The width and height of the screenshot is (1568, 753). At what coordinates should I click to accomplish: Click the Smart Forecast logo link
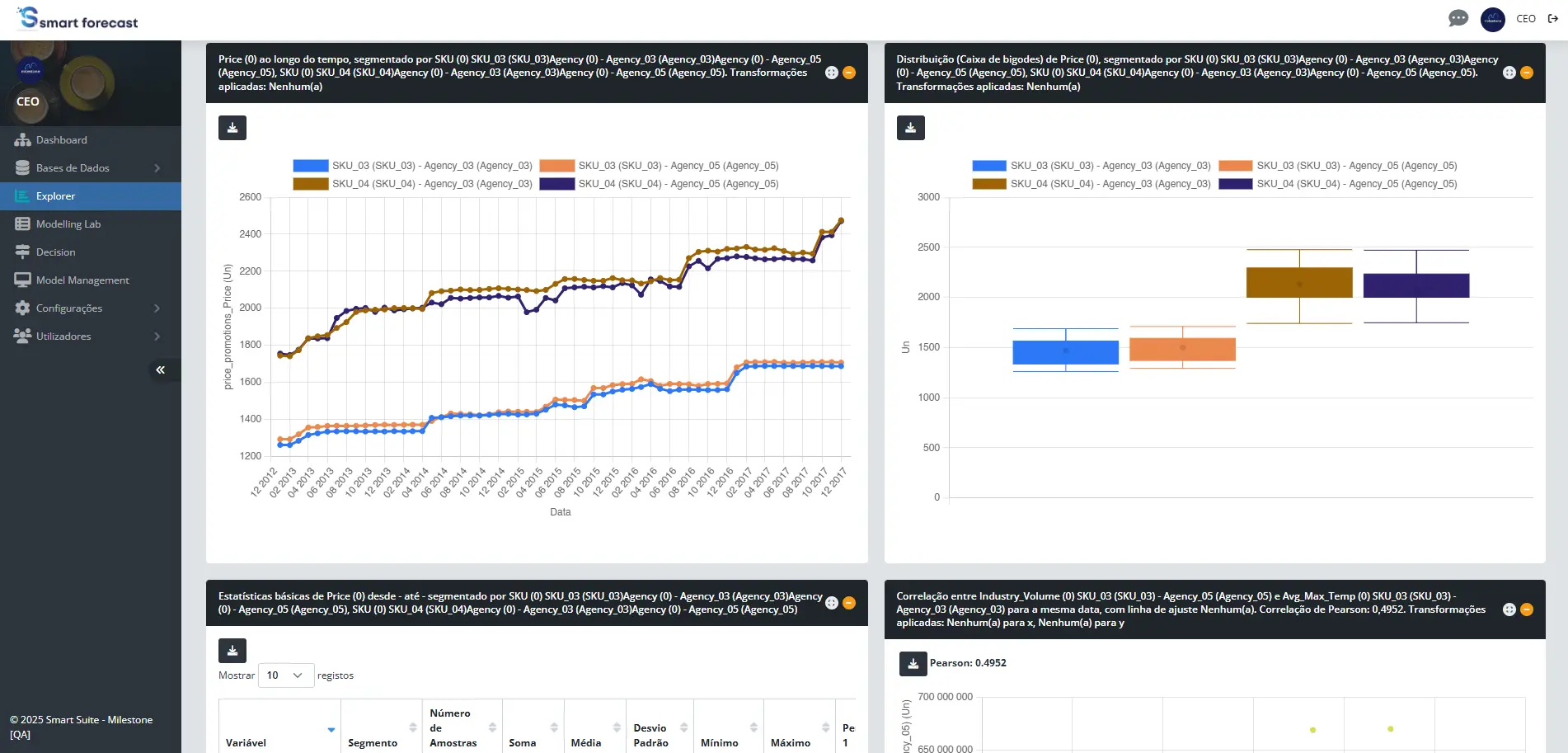pos(78,19)
